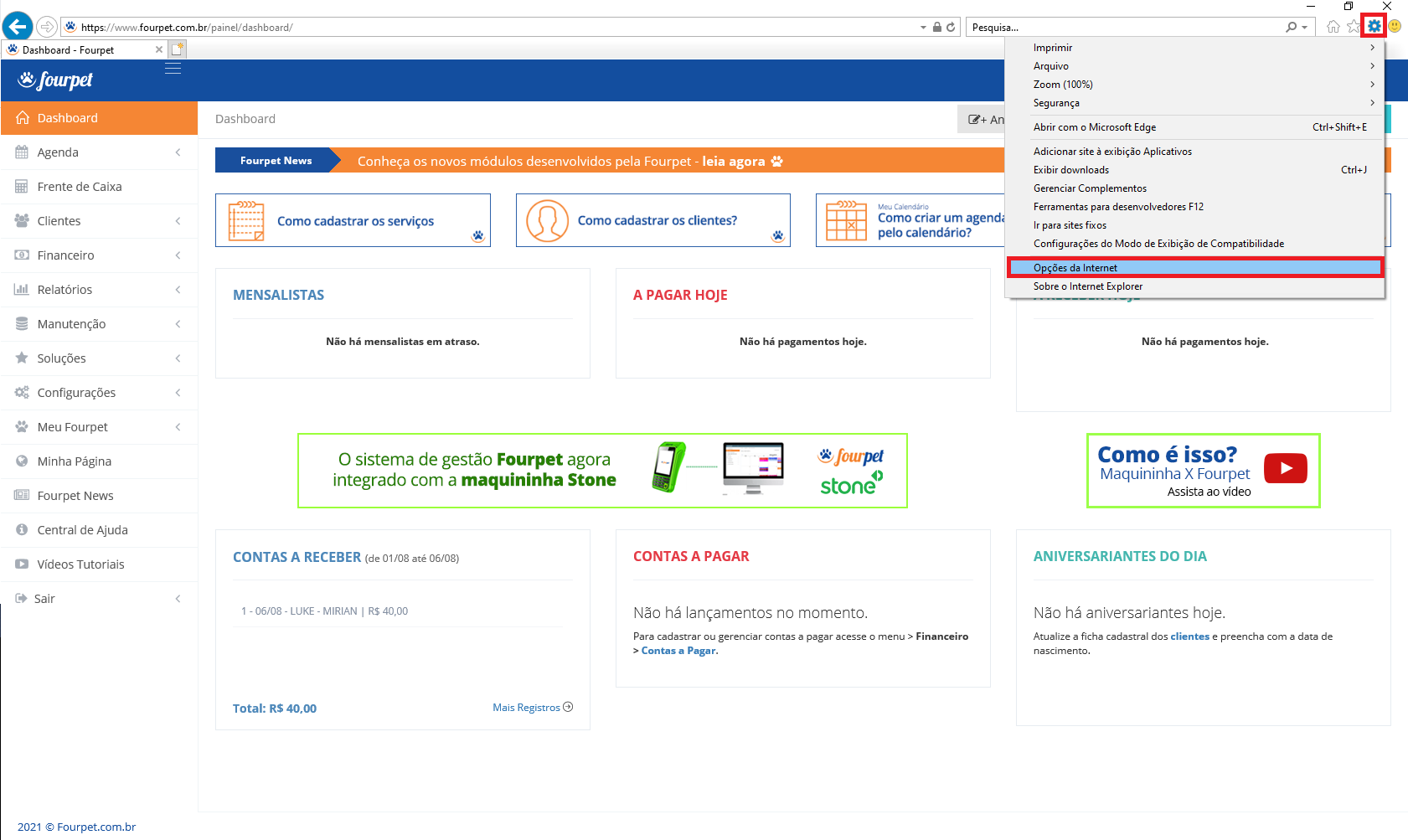Click the clientes link in birthdays card

click(x=1189, y=636)
